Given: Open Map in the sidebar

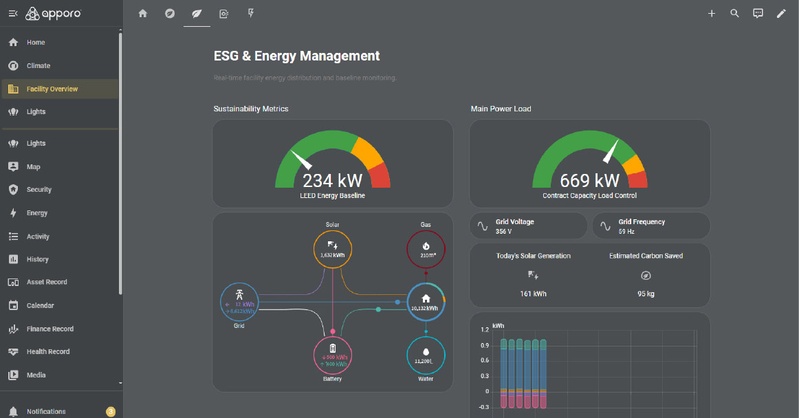Looking at the screenshot, I should point(60,167).
